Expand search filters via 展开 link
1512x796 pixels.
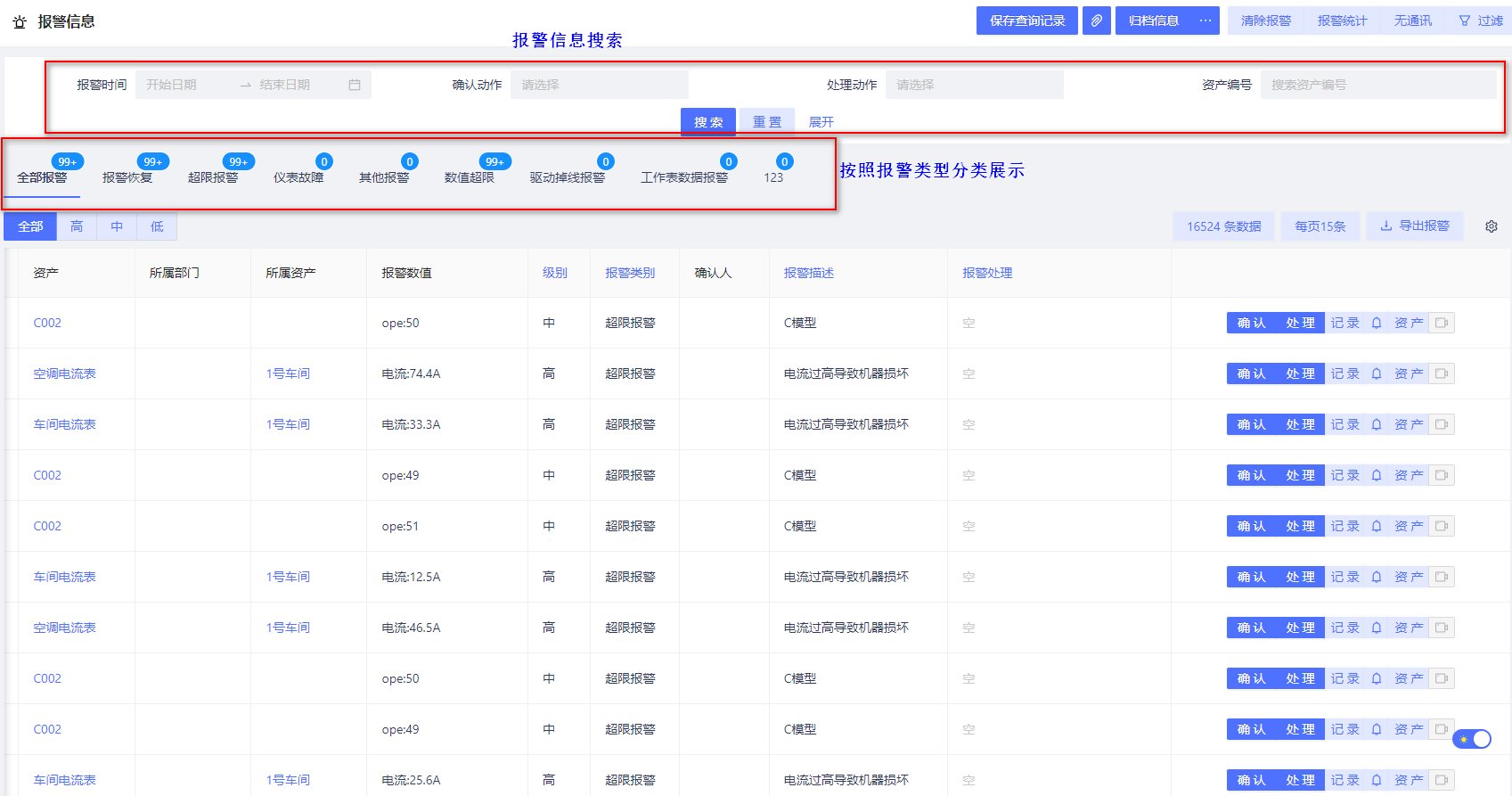pos(821,122)
